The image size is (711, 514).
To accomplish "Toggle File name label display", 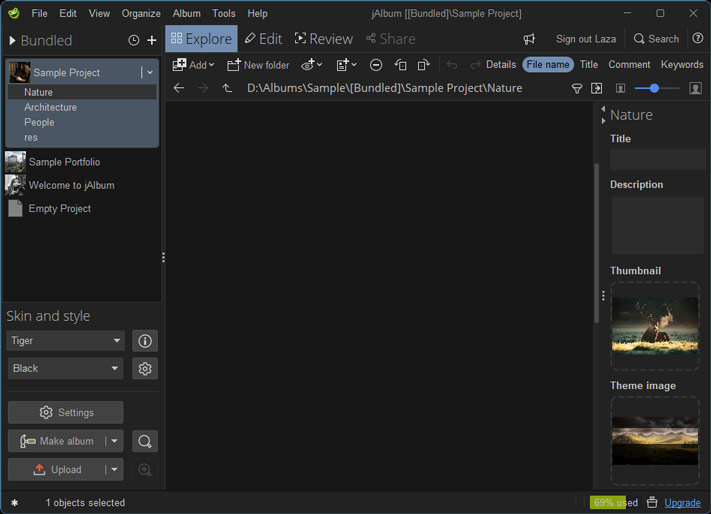I will [x=548, y=65].
